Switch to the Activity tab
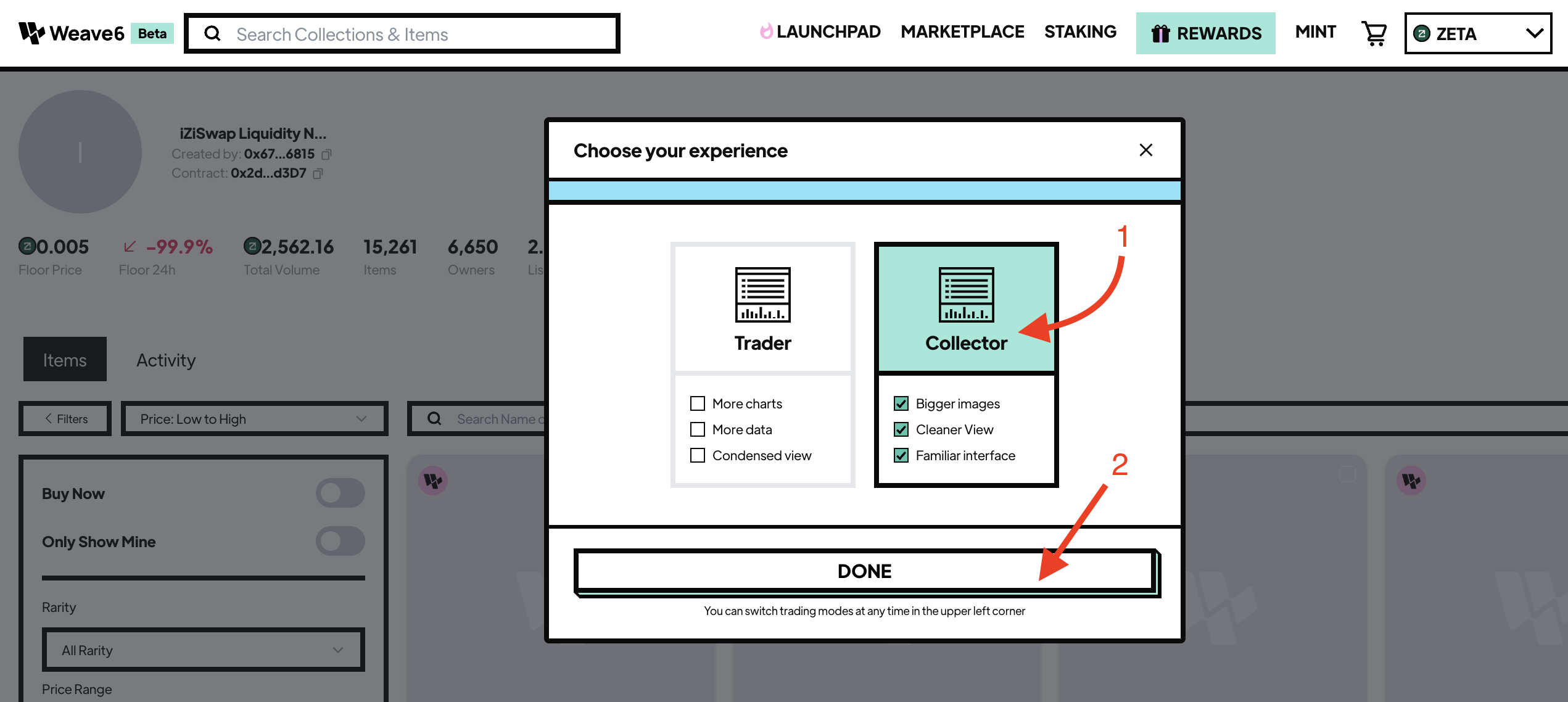The image size is (1568, 702). click(166, 359)
